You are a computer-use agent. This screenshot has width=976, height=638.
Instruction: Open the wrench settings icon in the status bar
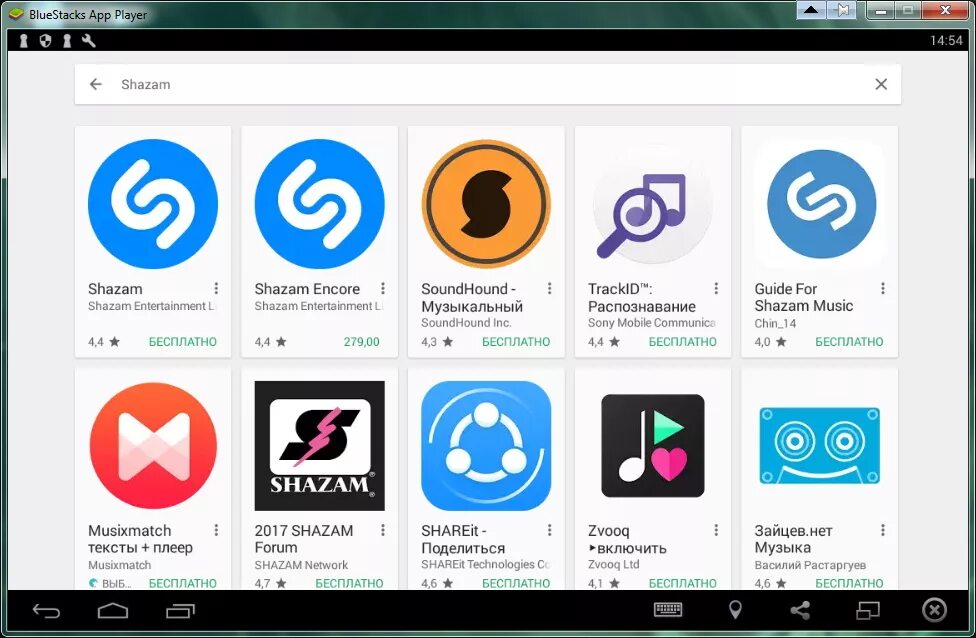coord(88,41)
